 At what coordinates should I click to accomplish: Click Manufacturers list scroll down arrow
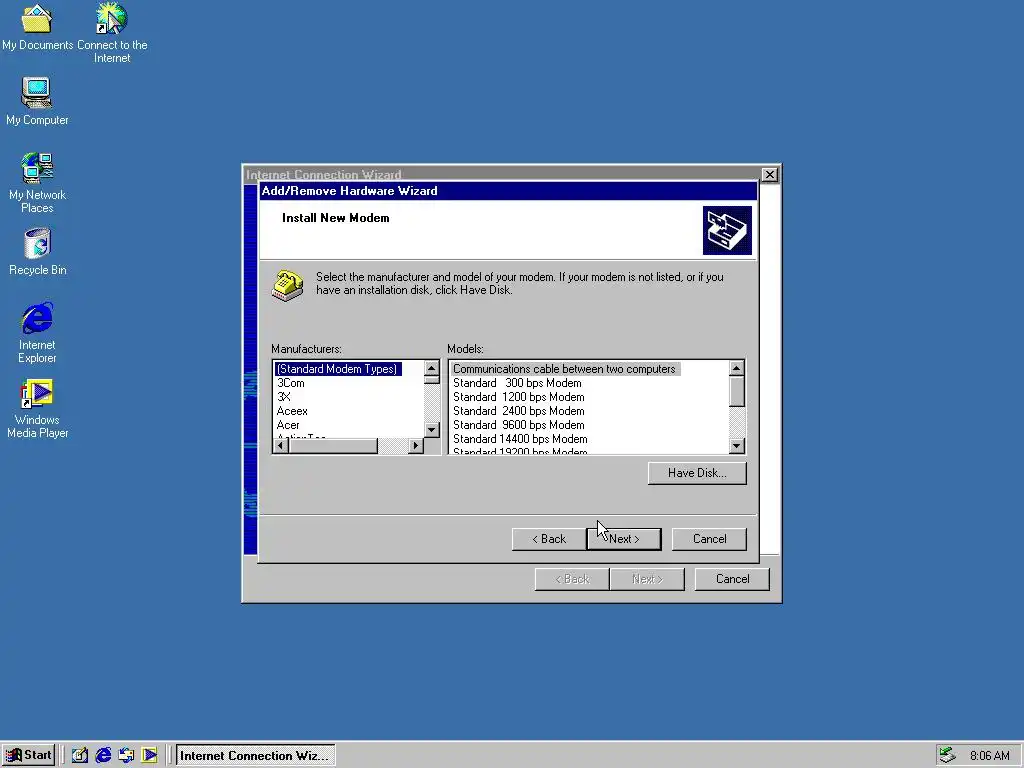[432, 430]
